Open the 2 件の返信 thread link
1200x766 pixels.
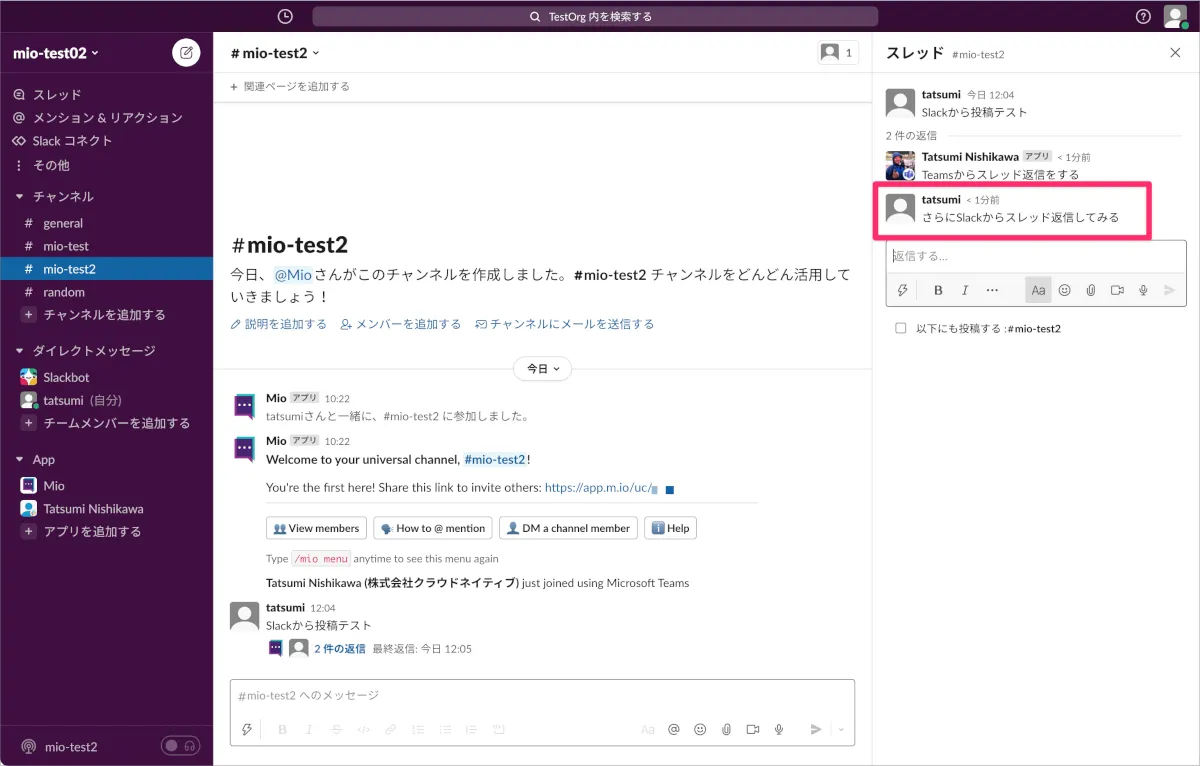point(339,649)
